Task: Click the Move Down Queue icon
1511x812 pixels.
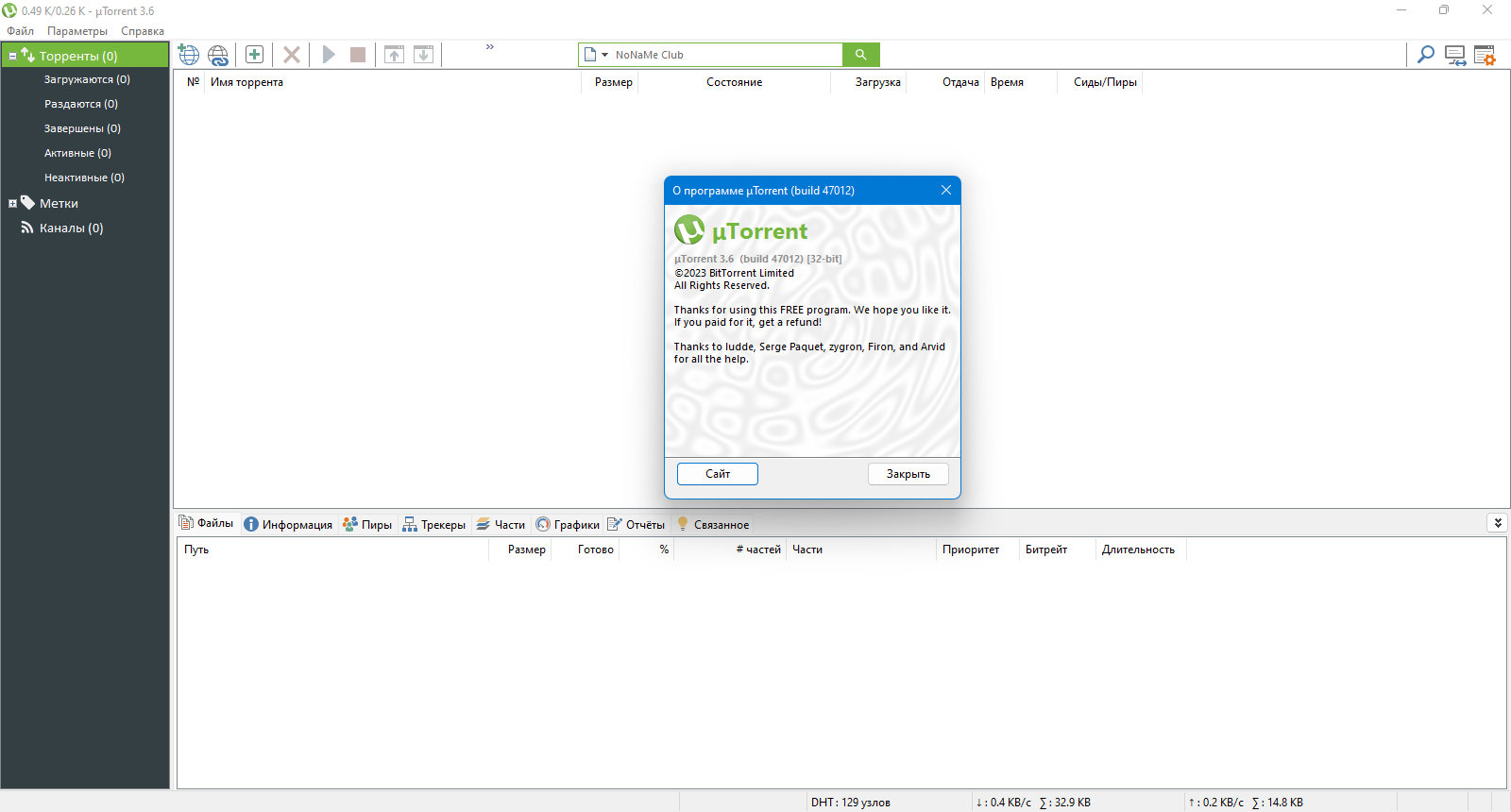Action: [x=424, y=55]
